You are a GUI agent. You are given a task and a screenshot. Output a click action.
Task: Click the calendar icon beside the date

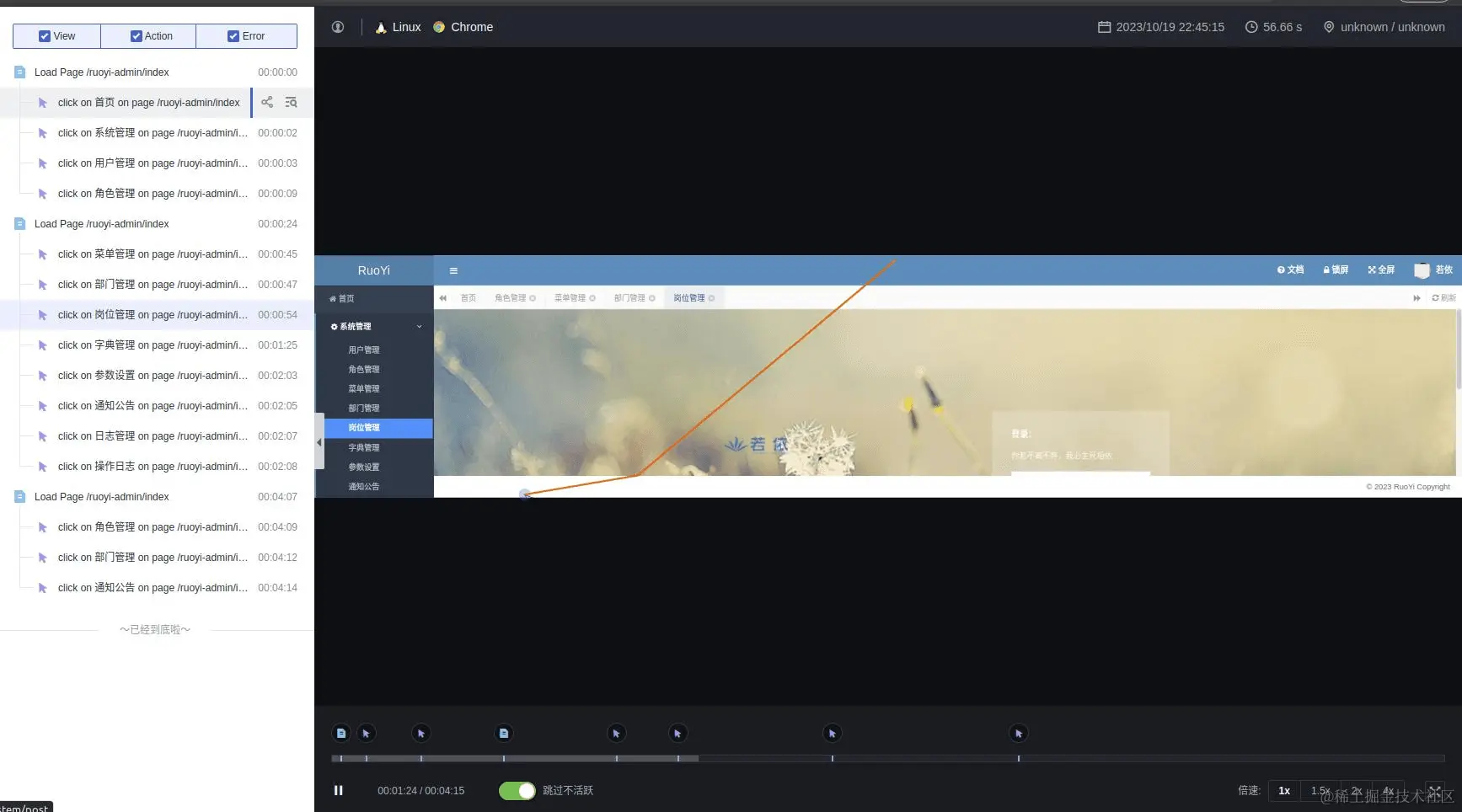tap(1104, 27)
